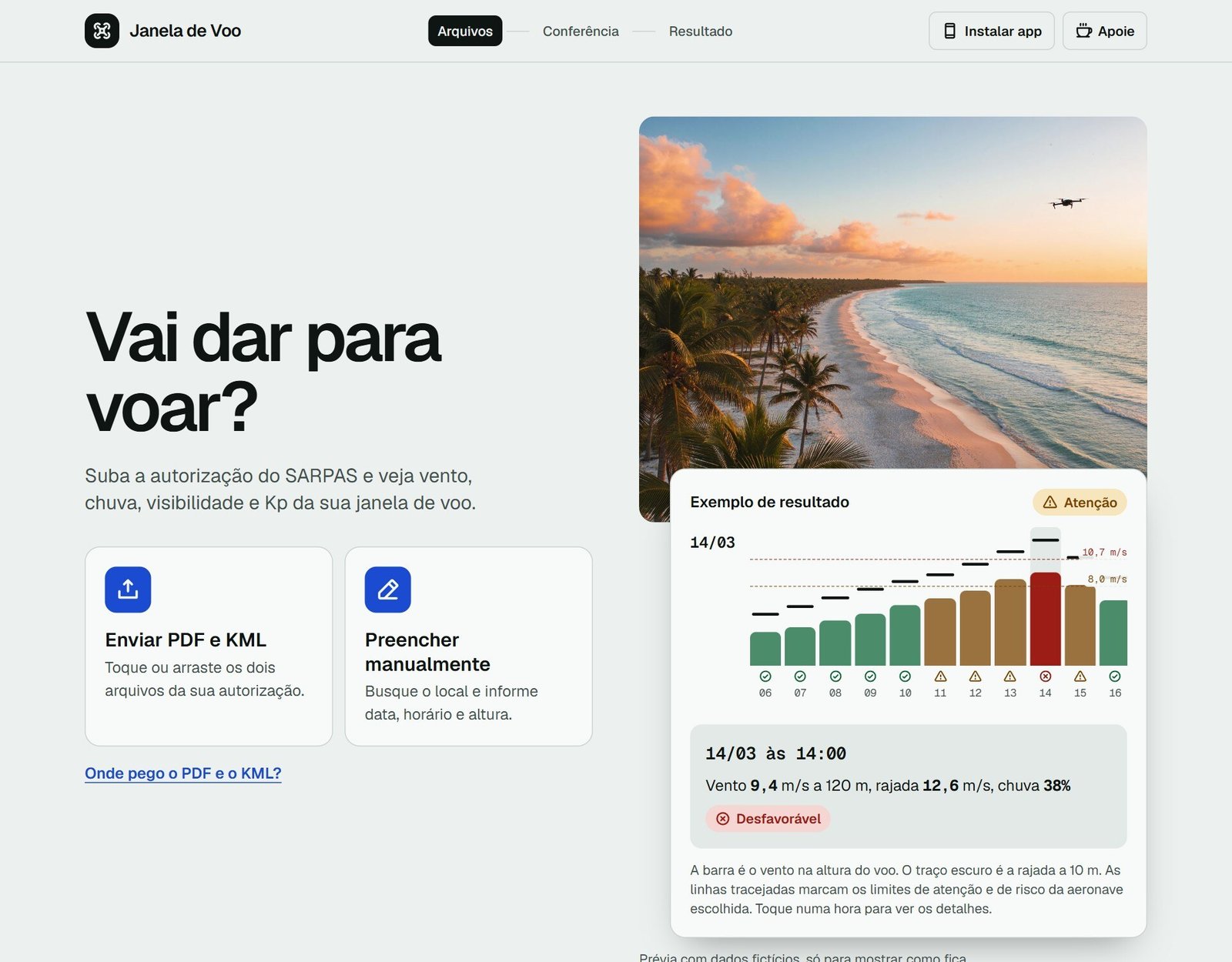Click the 8,0 m/s limit label
This screenshot has height=962, width=1232.
(1107, 579)
